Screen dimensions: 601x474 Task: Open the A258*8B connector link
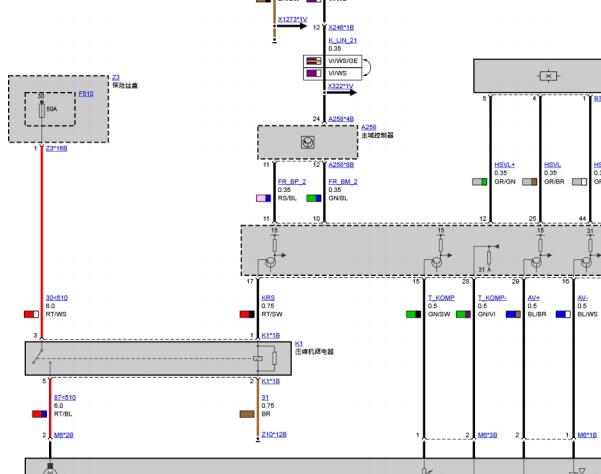tap(341, 164)
